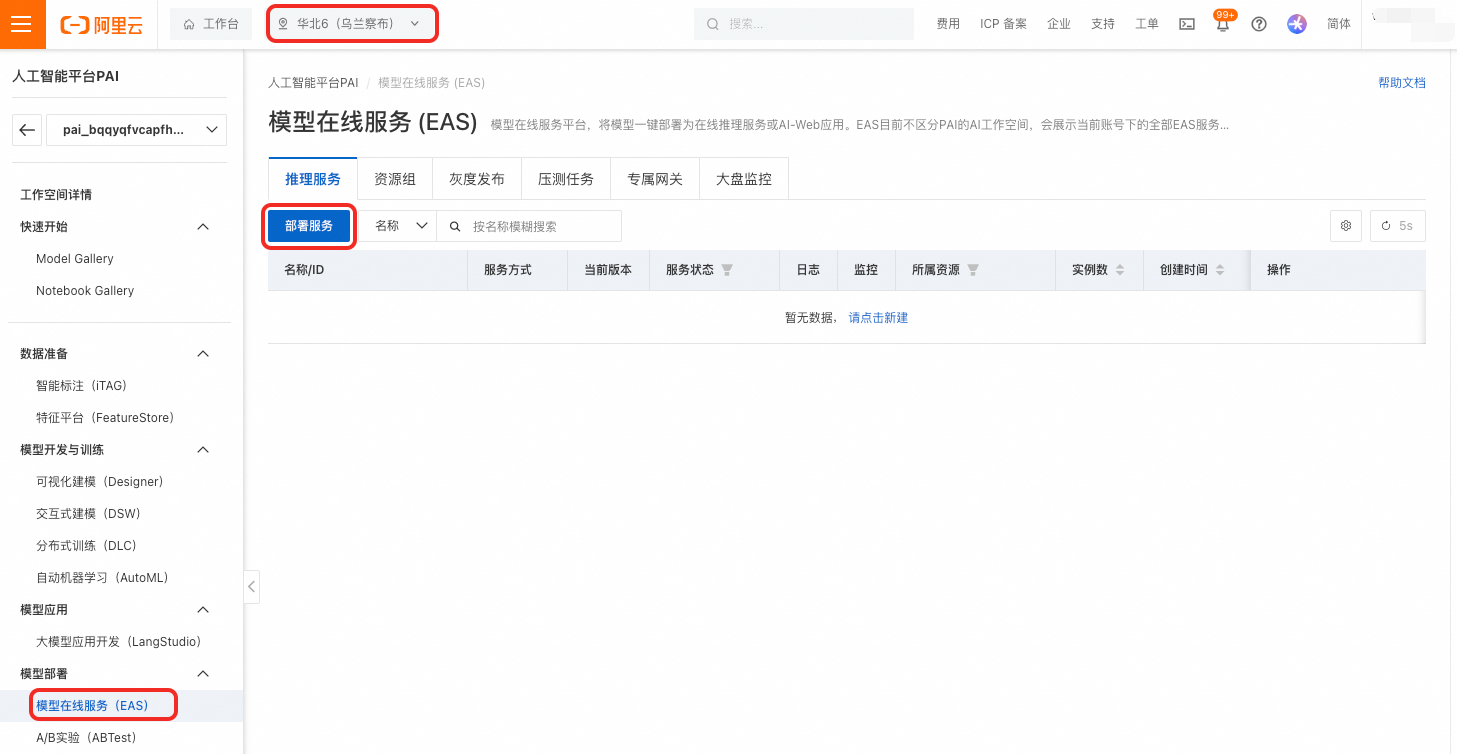Open the workspace pai_bqqyqfvcapfh dropdown
1457x754 pixels.
[x=136, y=130]
